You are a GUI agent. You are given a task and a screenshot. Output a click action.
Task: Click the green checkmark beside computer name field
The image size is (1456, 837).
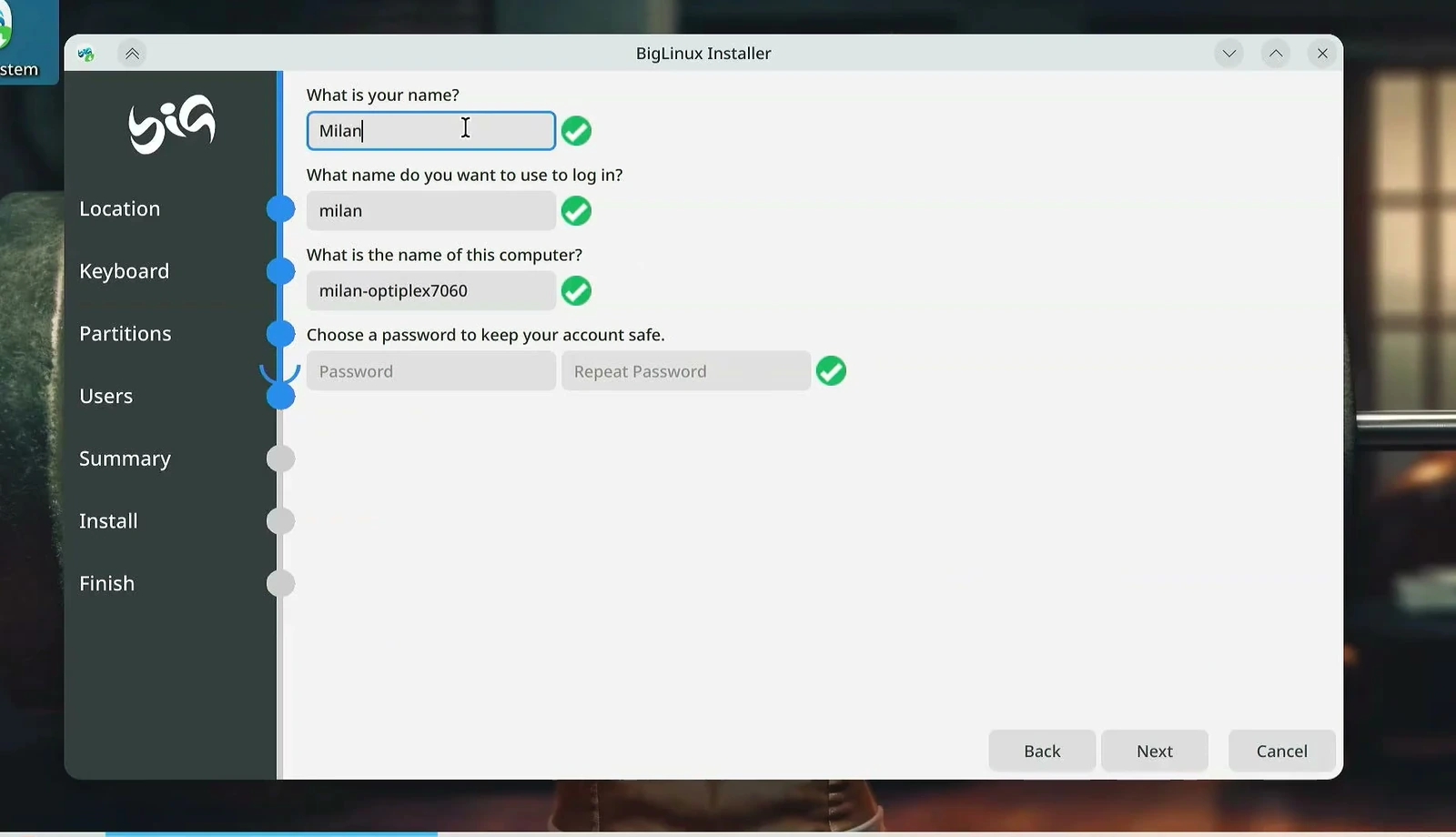coord(576,291)
